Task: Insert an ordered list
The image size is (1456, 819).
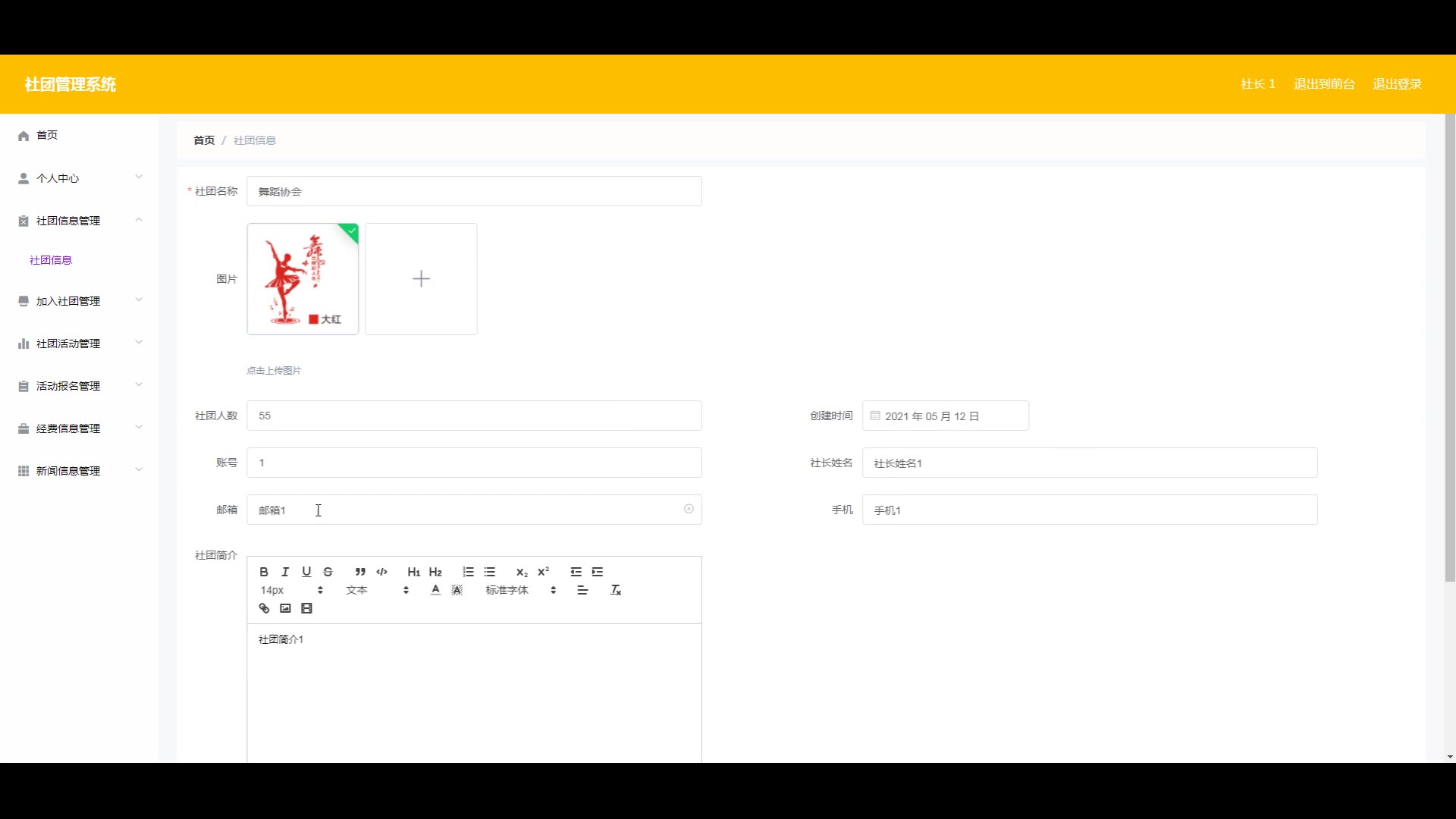Action: [x=468, y=572]
